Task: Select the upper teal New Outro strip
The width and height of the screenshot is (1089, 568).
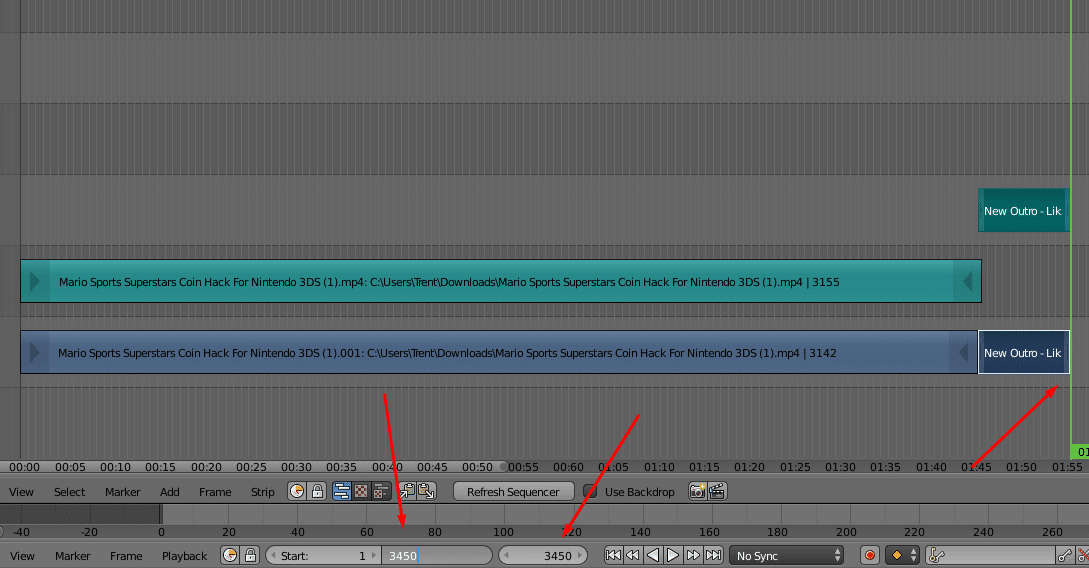Action: coord(1024,210)
